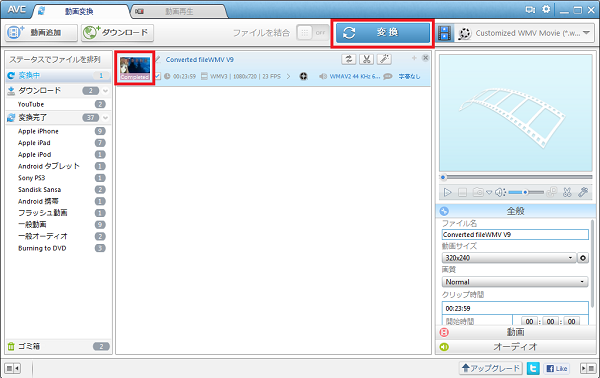Select Apple iPod in sidebar
This screenshot has height=378, width=600.
(x=58, y=155)
